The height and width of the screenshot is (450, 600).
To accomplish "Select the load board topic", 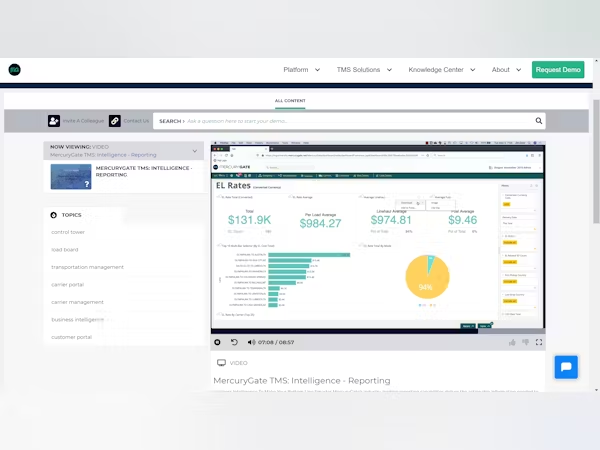I will pos(65,250).
